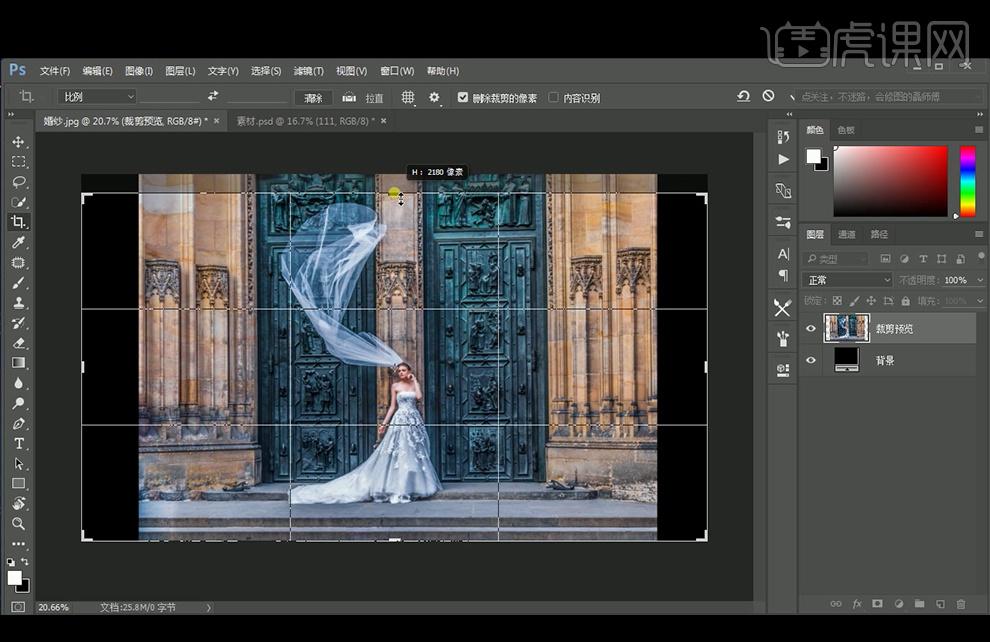
Task: Open the 滤镜(T) menu
Action: pyautogui.click(x=308, y=71)
